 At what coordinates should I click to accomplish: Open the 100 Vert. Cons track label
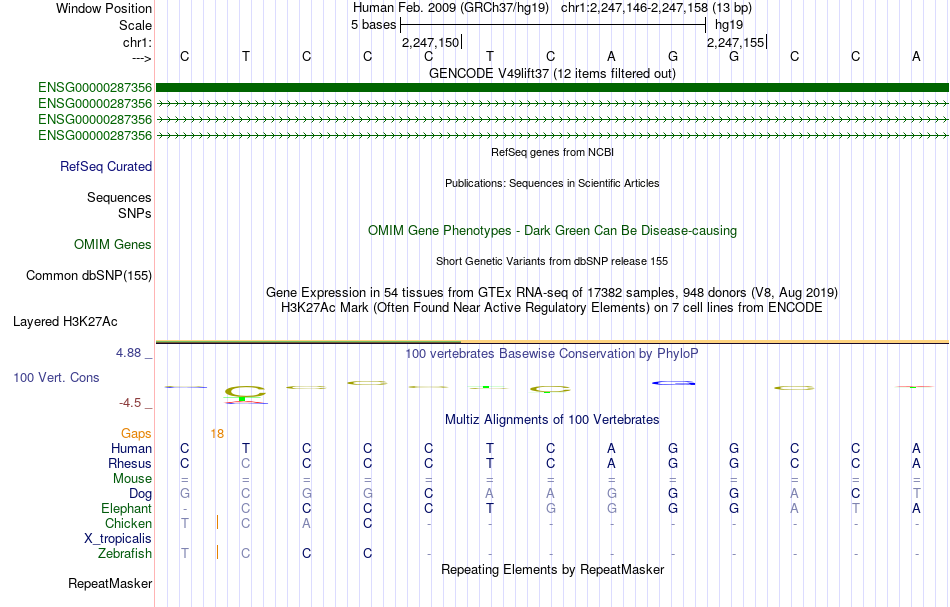(x=56, y=377)
